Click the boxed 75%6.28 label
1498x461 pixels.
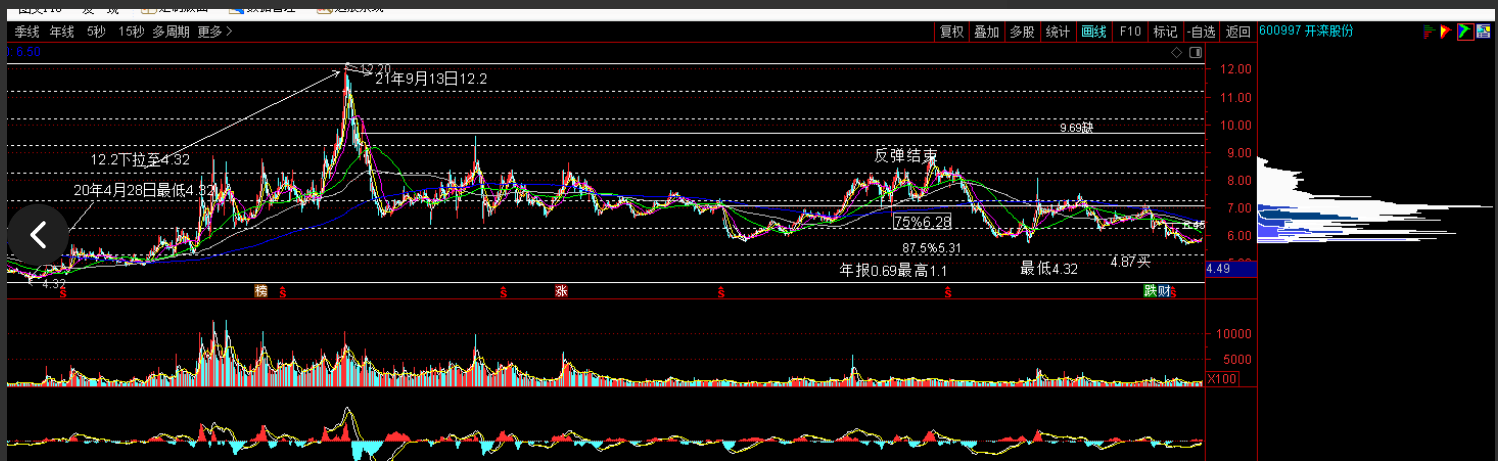(x=922, y=221)
